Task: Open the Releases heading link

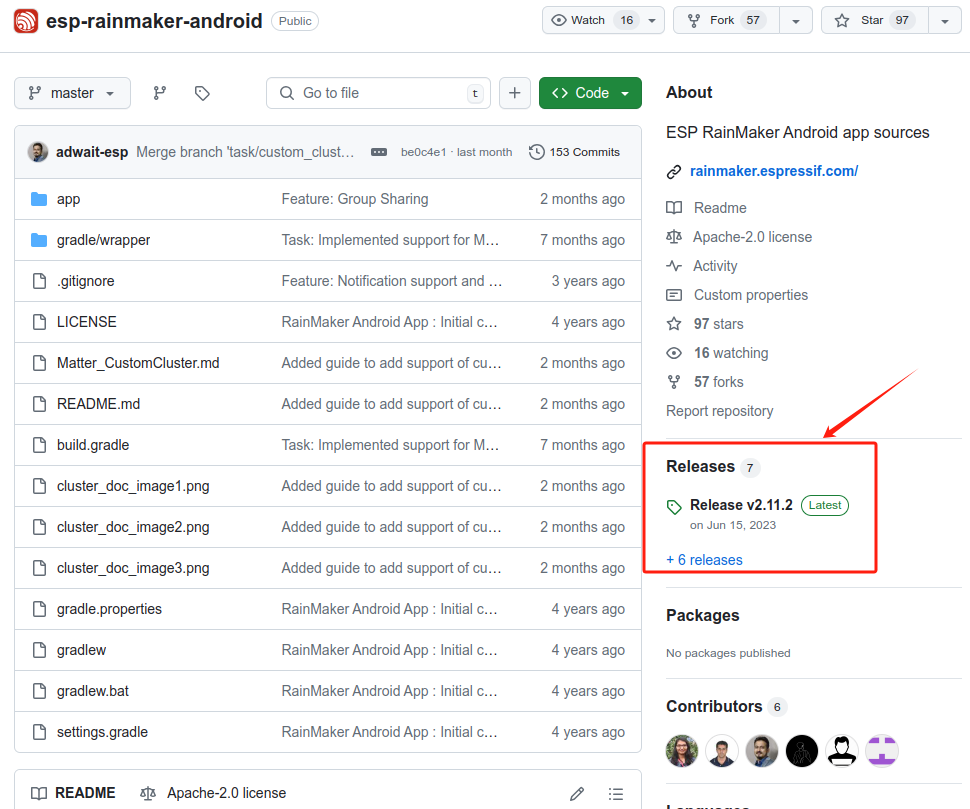Action: (700, 466)
